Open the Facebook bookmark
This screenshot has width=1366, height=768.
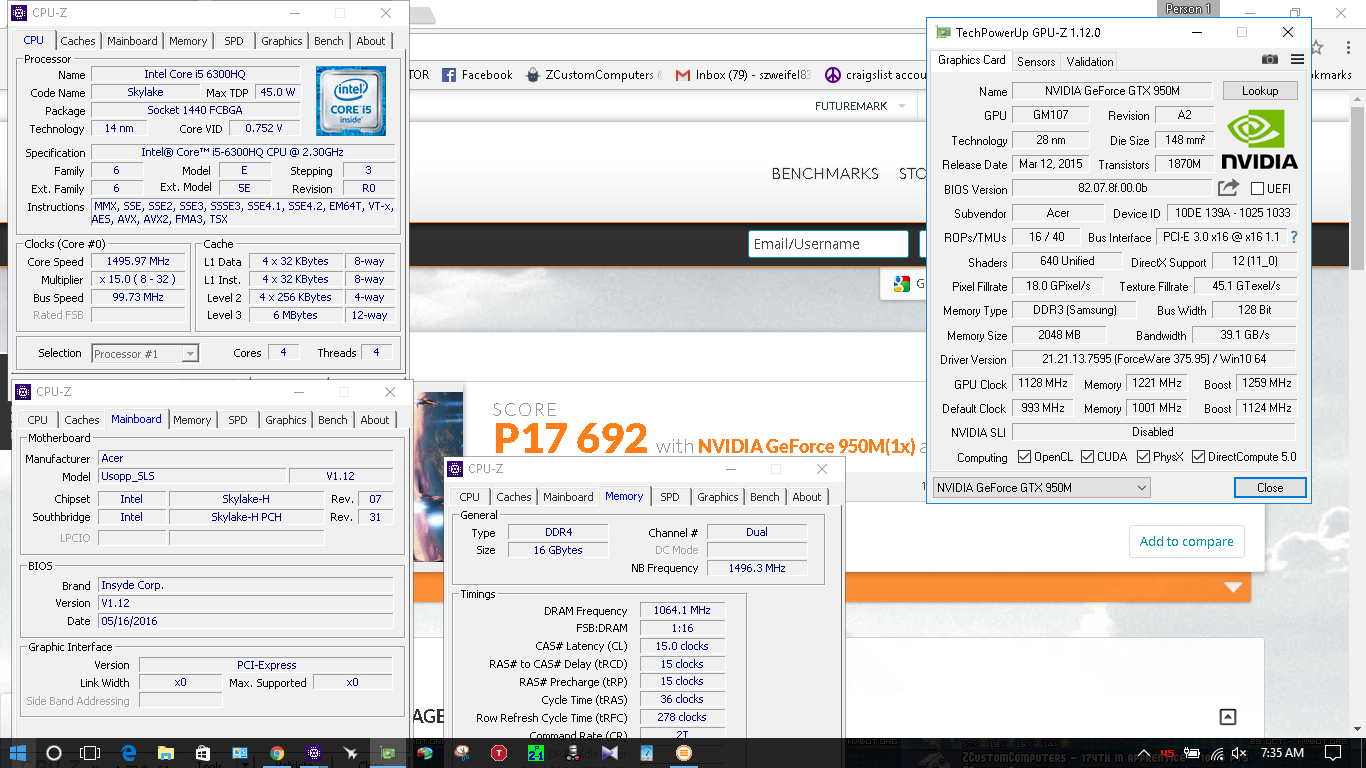(477, 75)
